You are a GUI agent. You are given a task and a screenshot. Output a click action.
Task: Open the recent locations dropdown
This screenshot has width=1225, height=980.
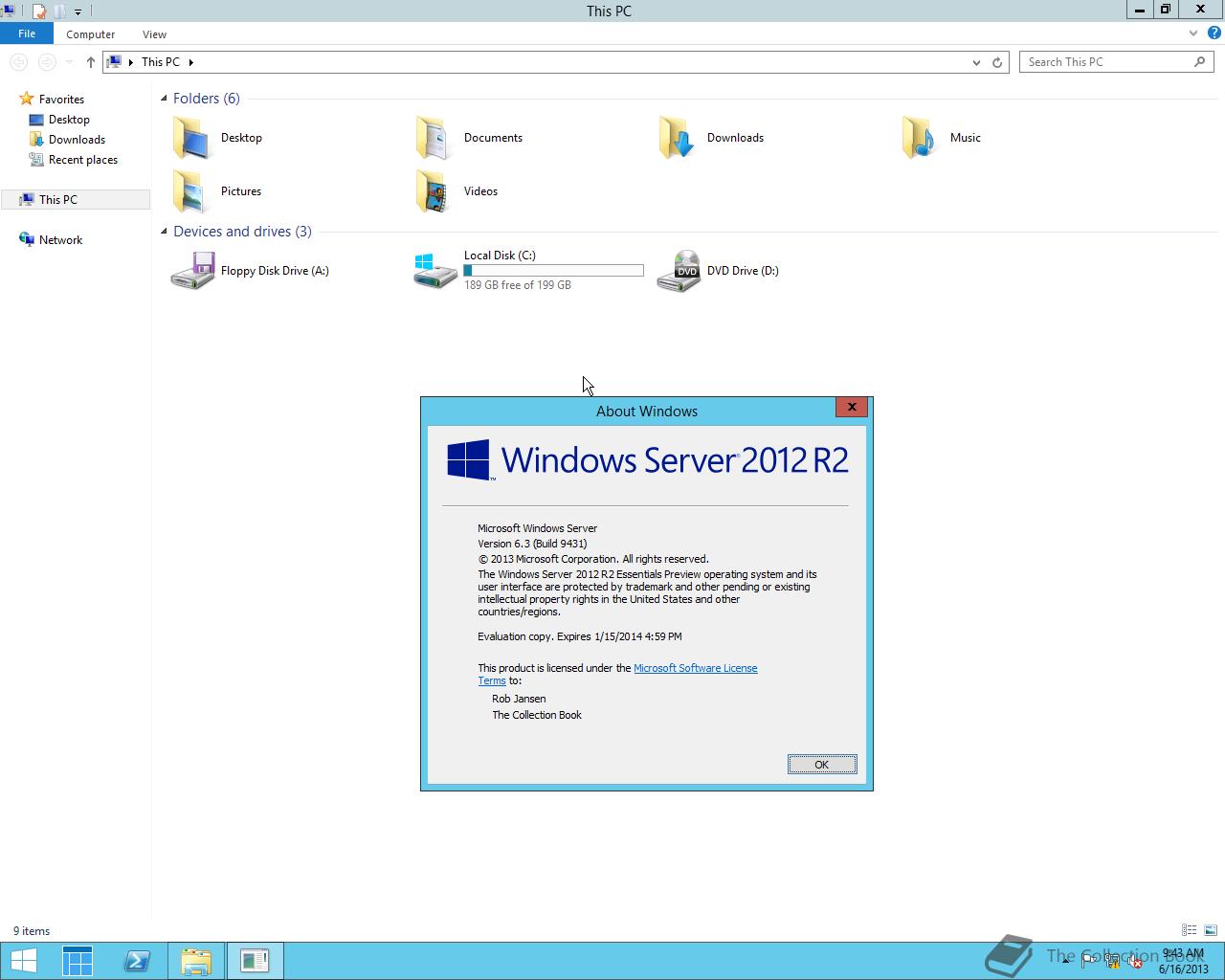[x=69, y=62]
